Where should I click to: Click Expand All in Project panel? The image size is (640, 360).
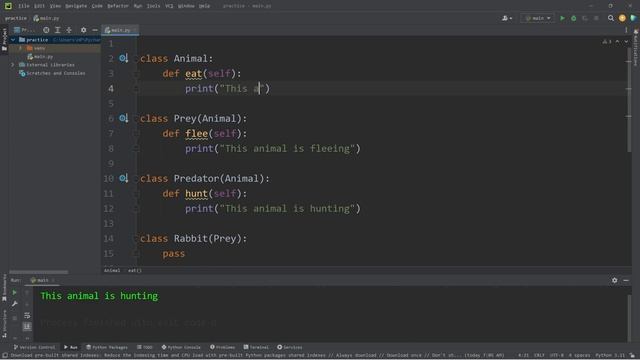click(58, 30)
